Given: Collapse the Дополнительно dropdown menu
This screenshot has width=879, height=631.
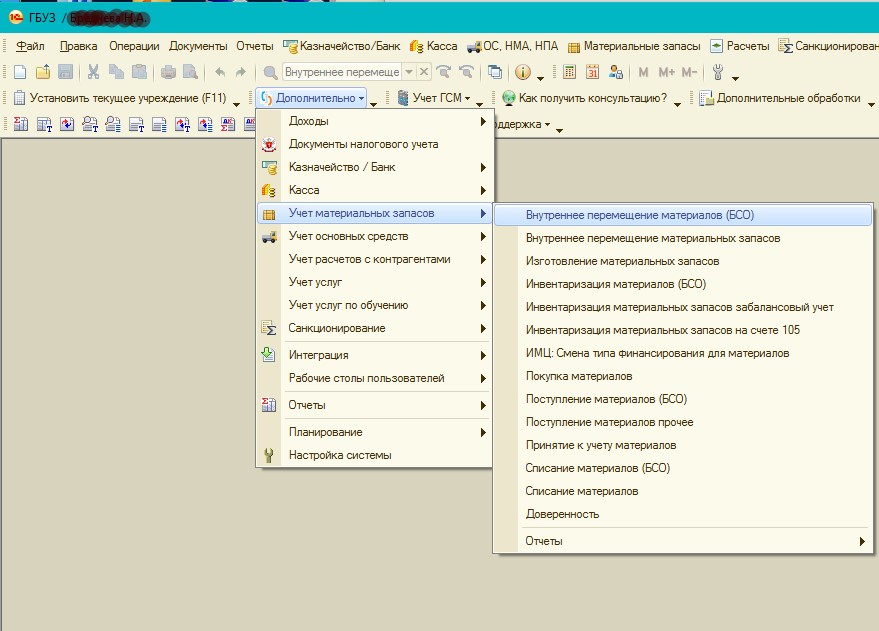Looking at the screenshot, I should 312,98.
